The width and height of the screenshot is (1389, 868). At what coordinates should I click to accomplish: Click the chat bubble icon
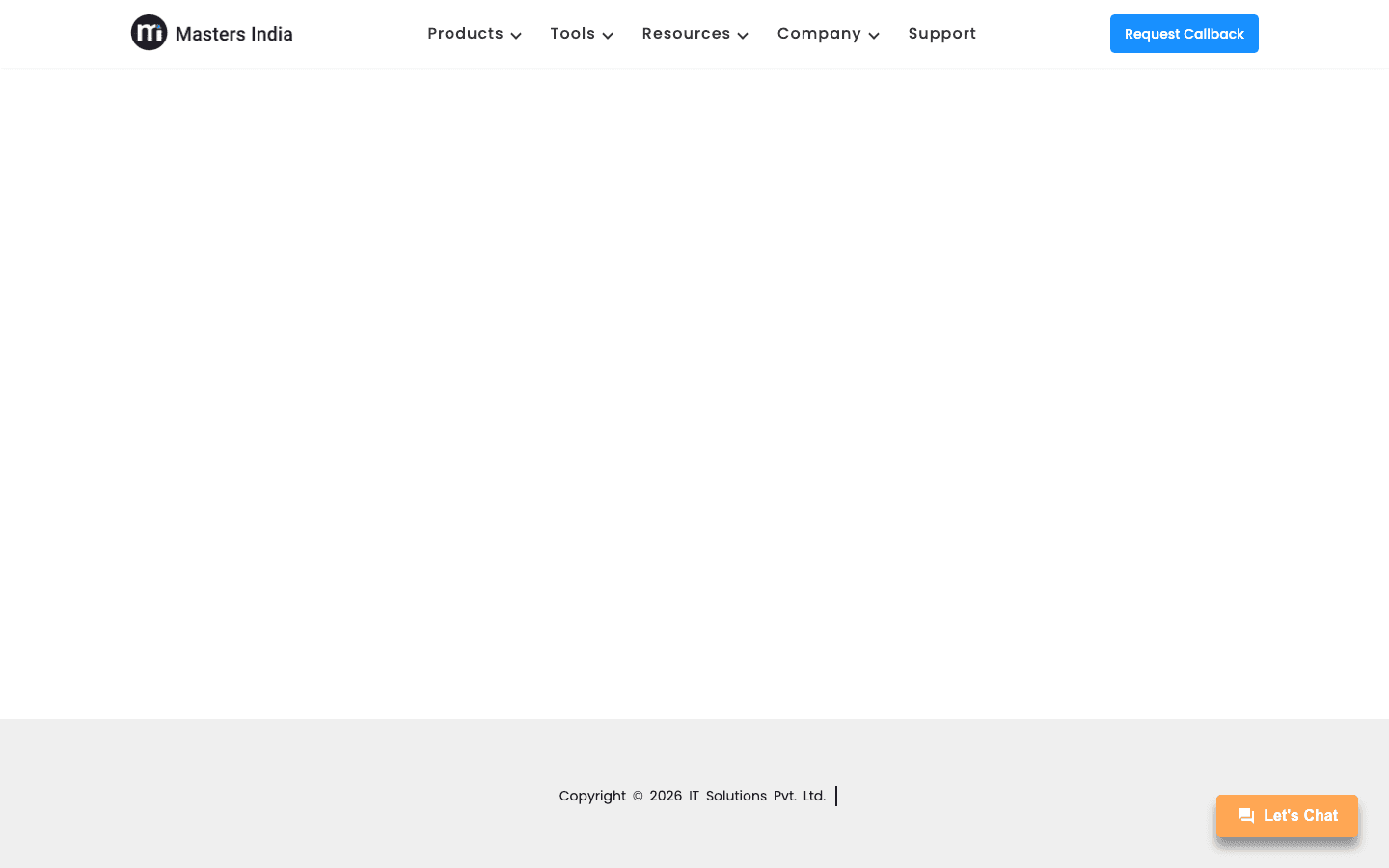click(x=1246, y=816)
